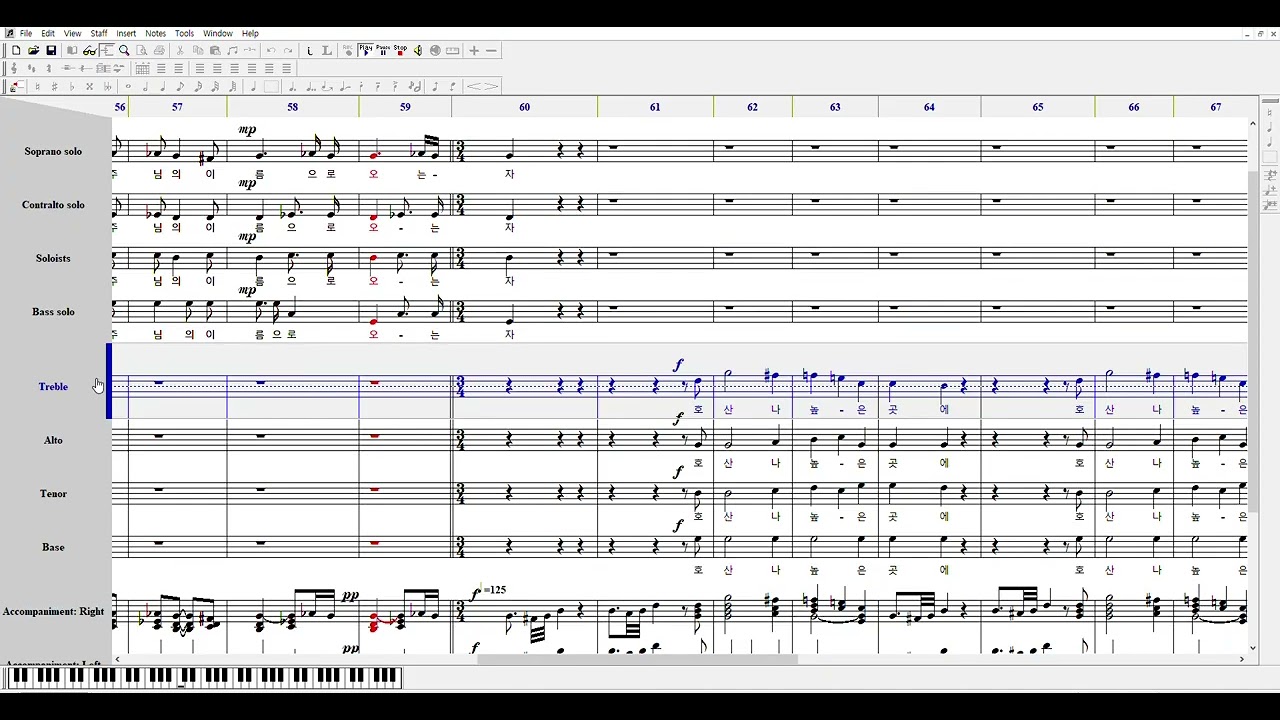1280x720 pixels.
Task: Undo the last action
Action: pos(271,50)
